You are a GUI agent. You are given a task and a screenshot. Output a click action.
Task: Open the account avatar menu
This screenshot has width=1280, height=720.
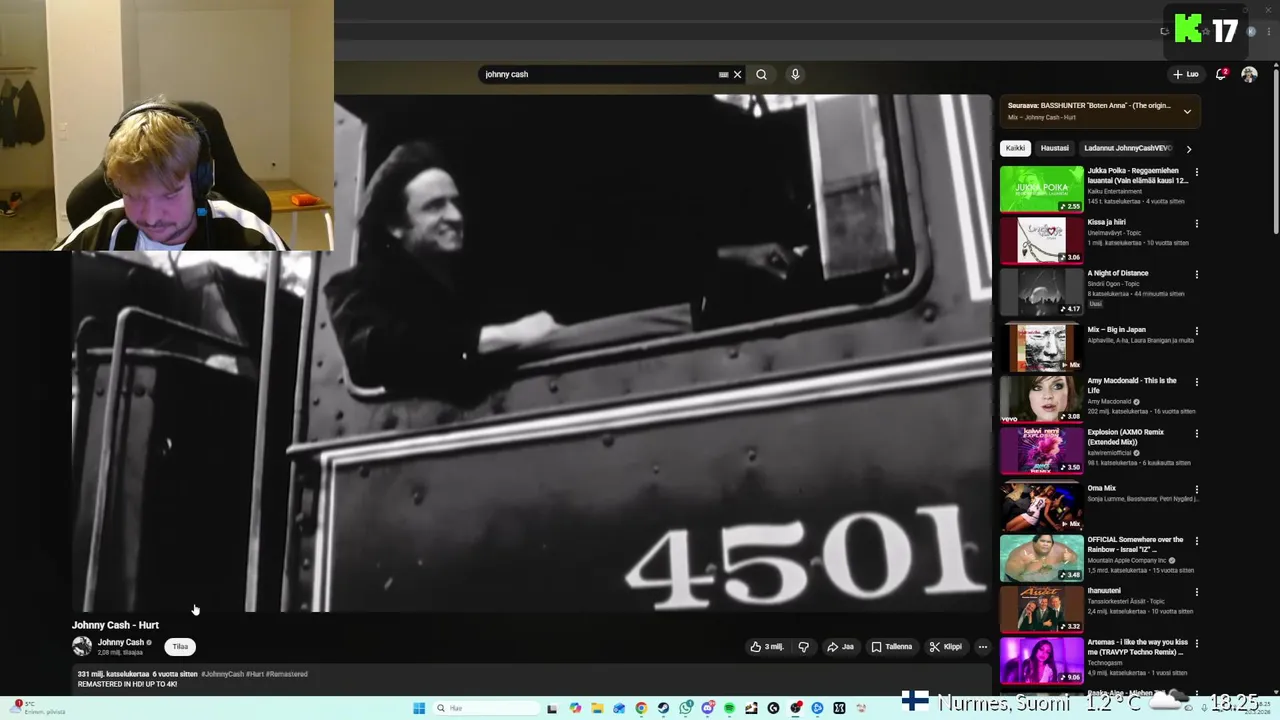click(1249, 74)
